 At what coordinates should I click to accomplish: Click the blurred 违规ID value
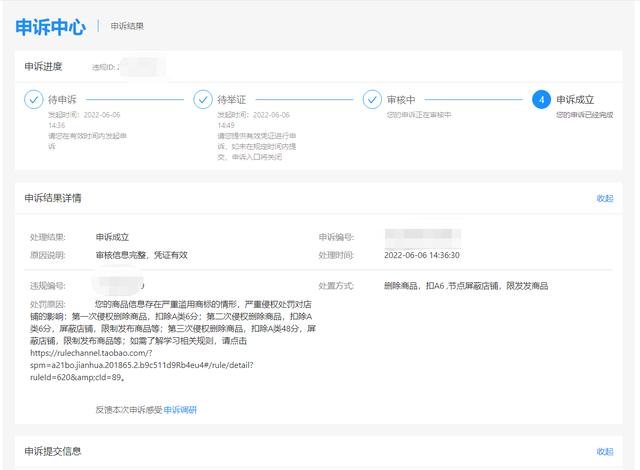point(143,67)
